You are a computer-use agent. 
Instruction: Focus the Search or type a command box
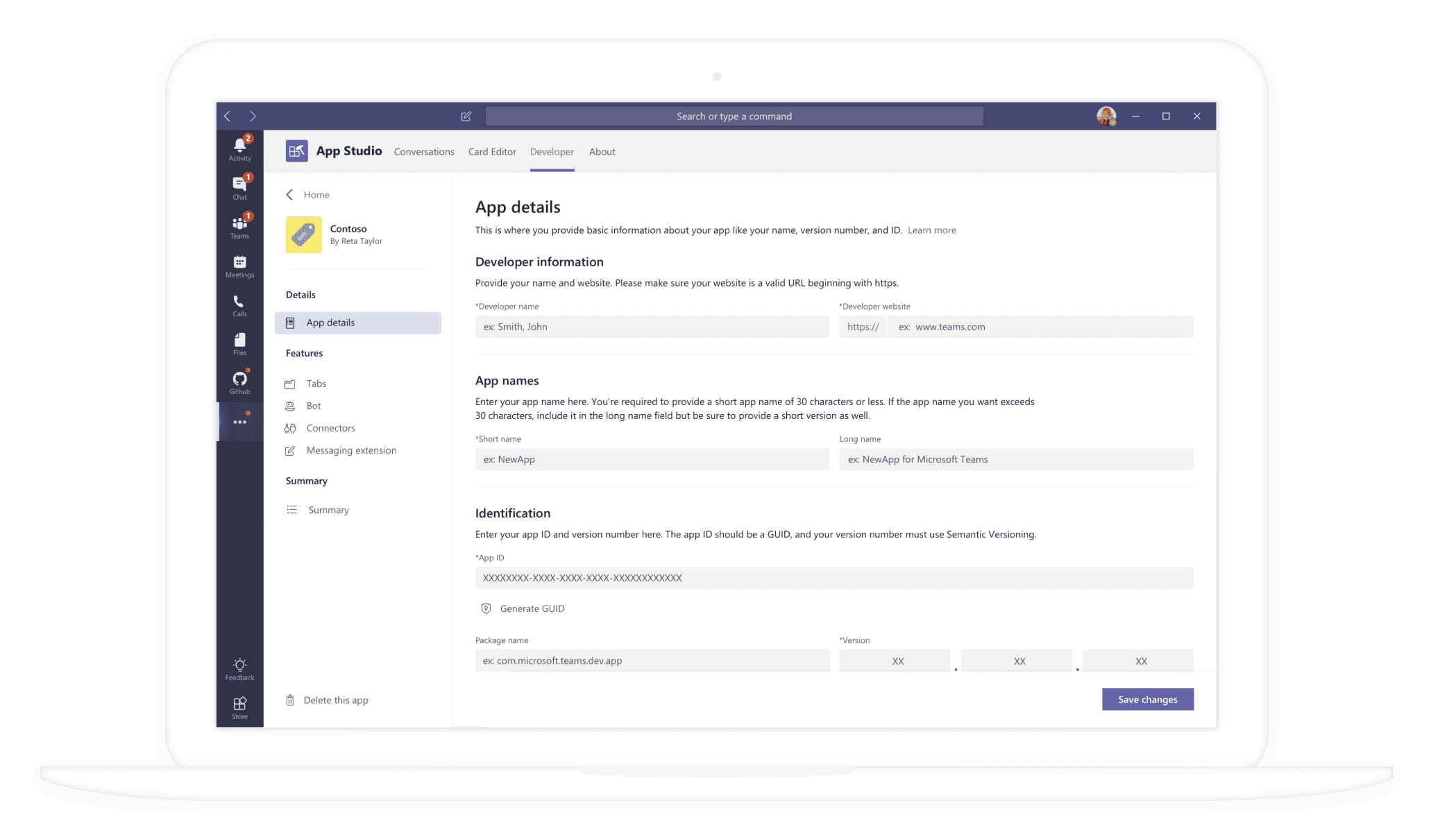pyautogui.click(x=734, y=116)
